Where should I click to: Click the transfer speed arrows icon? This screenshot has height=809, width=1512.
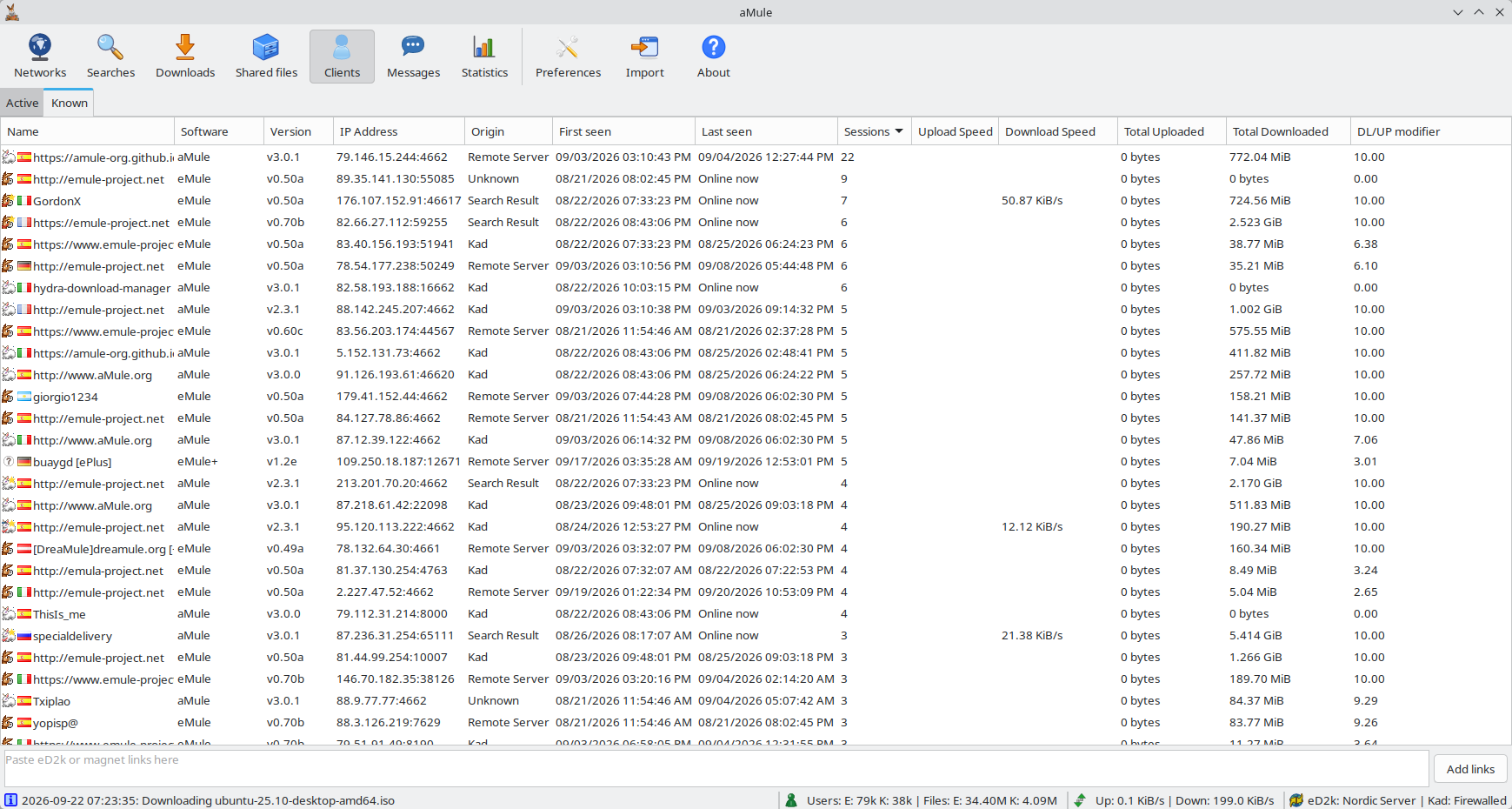pyautogui.click(x=1080, y=800)
